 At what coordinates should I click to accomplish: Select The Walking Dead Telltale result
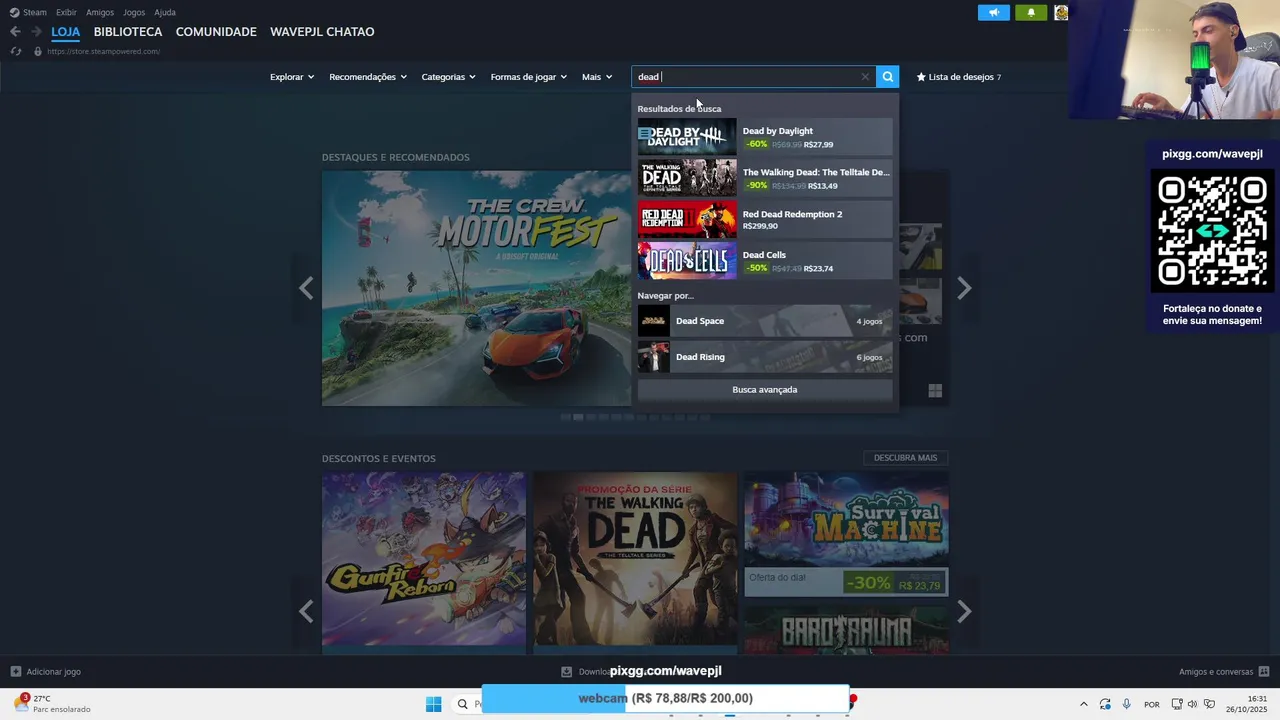(x=765, y=178)
